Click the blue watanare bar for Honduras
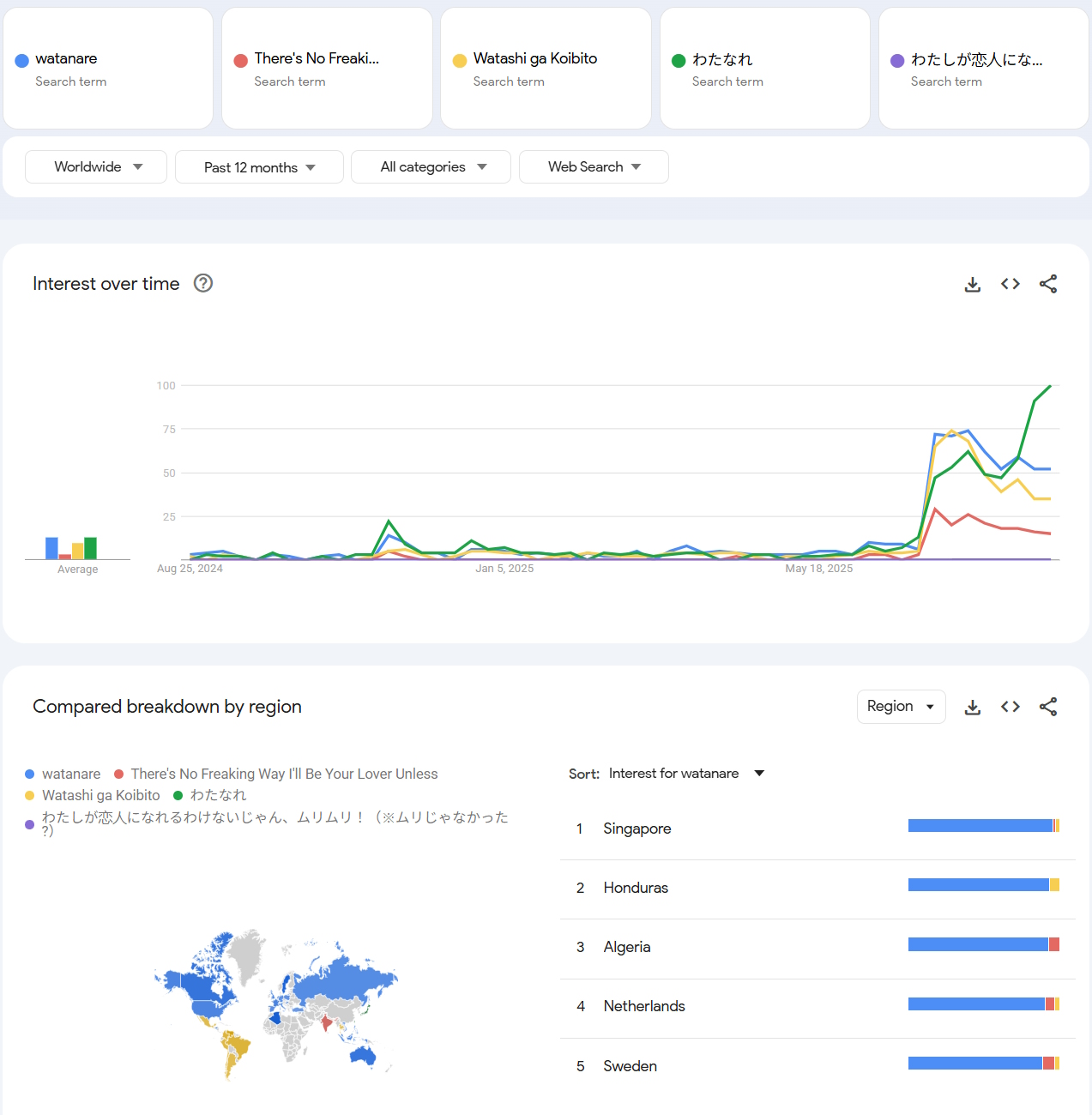Viewport: 1092px width, 1115px height. point(978,885)
